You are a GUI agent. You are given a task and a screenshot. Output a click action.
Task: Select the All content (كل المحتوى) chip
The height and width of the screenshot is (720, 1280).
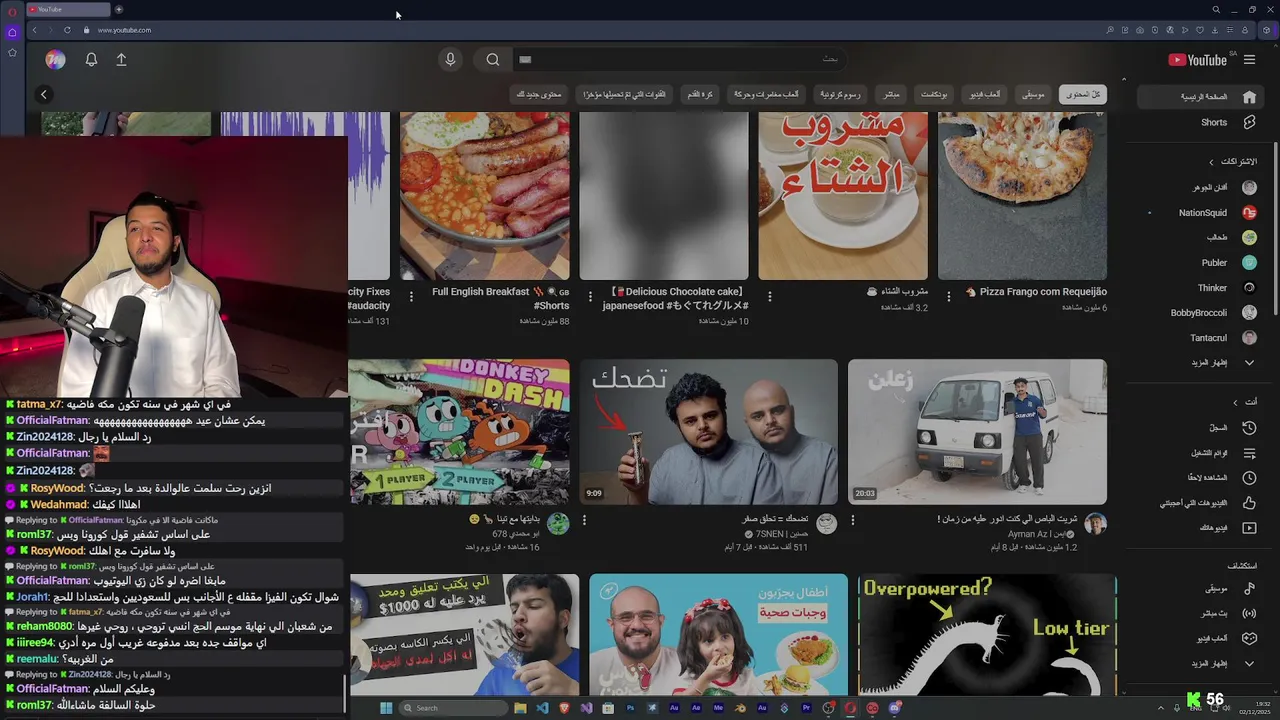coord(1082,94)
